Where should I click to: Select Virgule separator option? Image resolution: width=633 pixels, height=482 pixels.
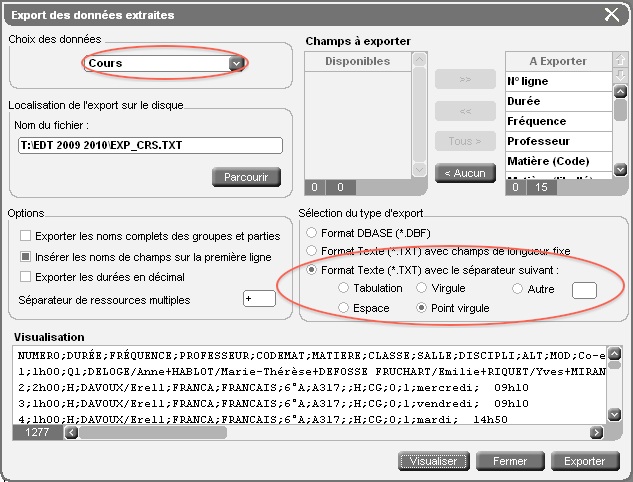[421, 289]
